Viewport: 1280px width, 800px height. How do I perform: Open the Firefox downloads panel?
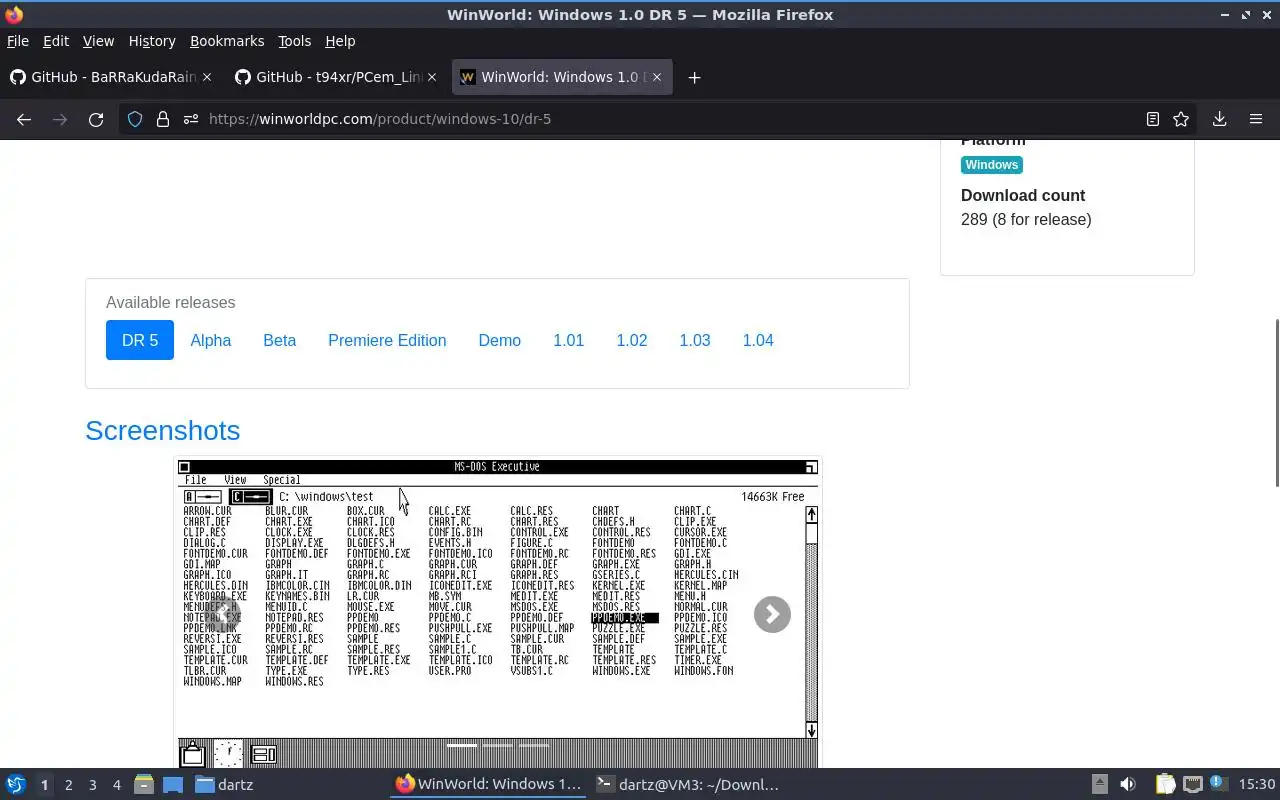click(x=1220, y=119)
